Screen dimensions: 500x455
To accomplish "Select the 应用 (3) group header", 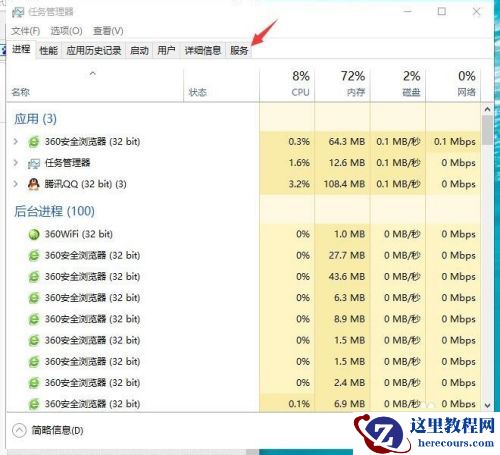I will (35, 119).
